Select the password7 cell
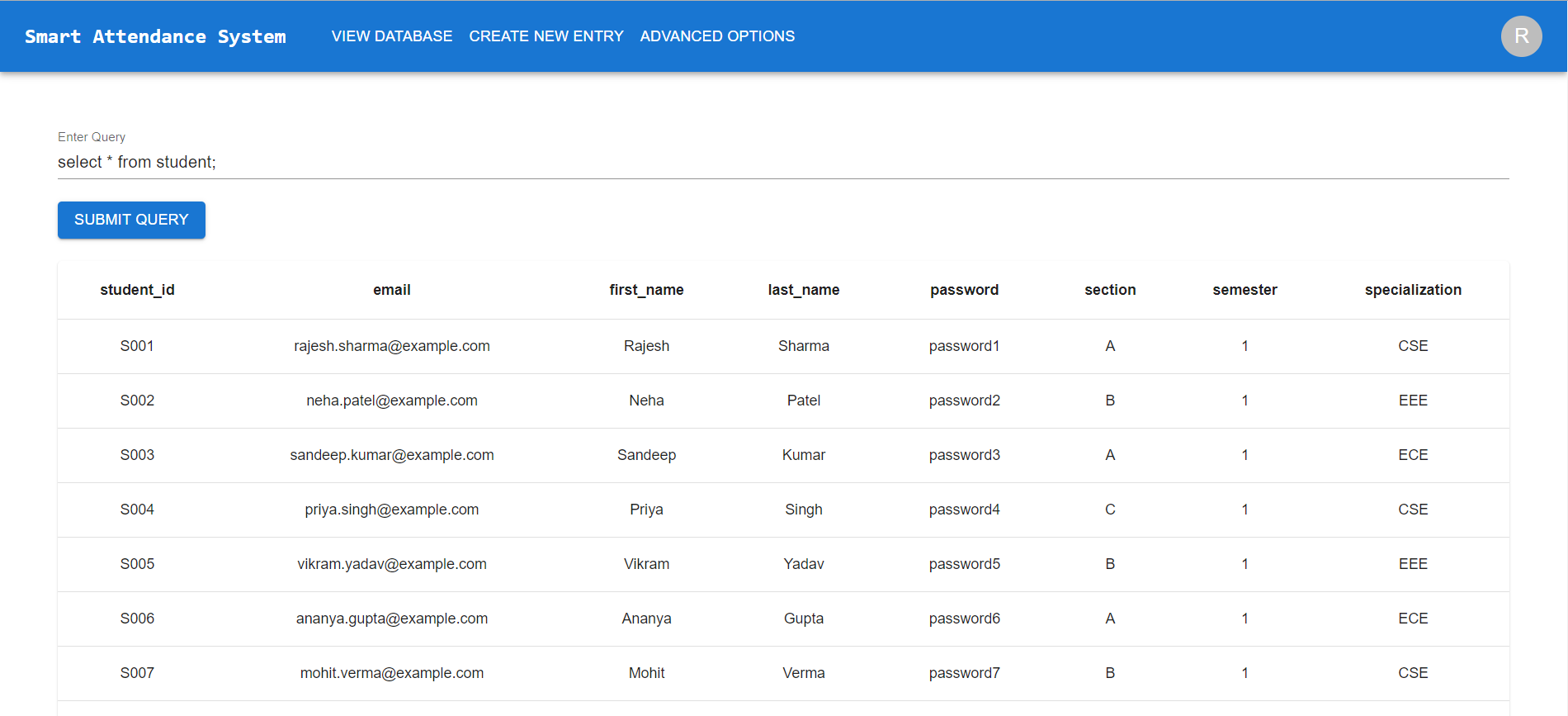Viewport: 1568px width, 716px height. point(964,673)
